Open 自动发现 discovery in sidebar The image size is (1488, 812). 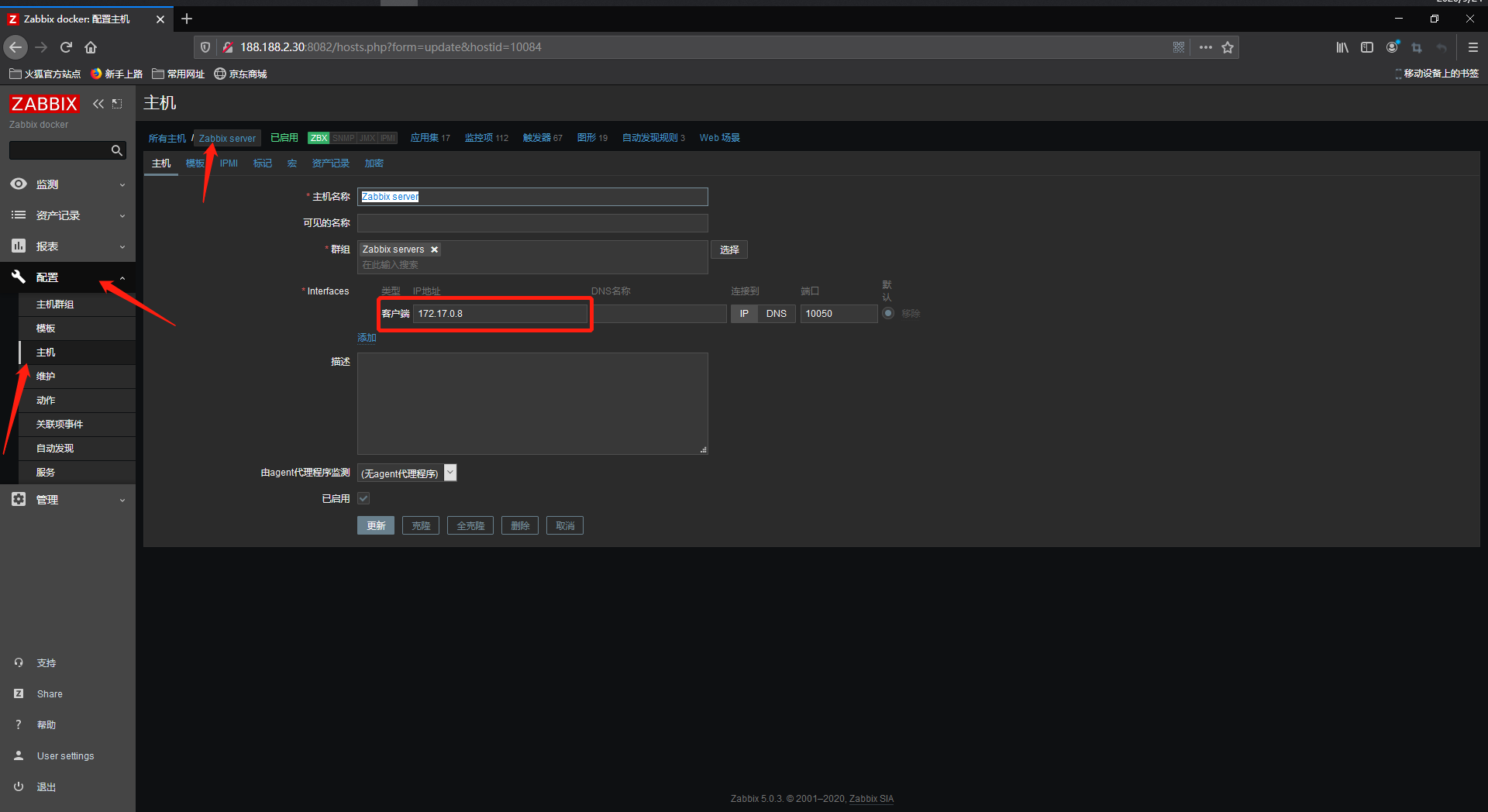tap(77, 449)
